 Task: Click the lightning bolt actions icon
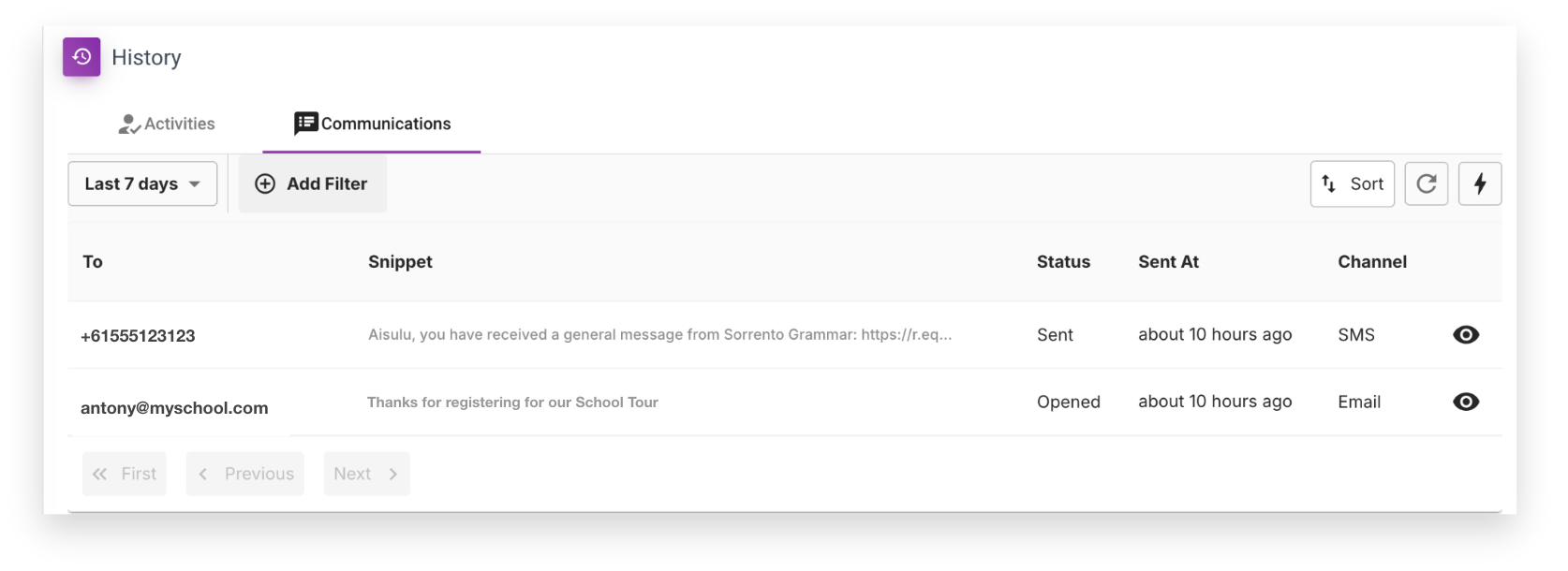[1480, 183]
